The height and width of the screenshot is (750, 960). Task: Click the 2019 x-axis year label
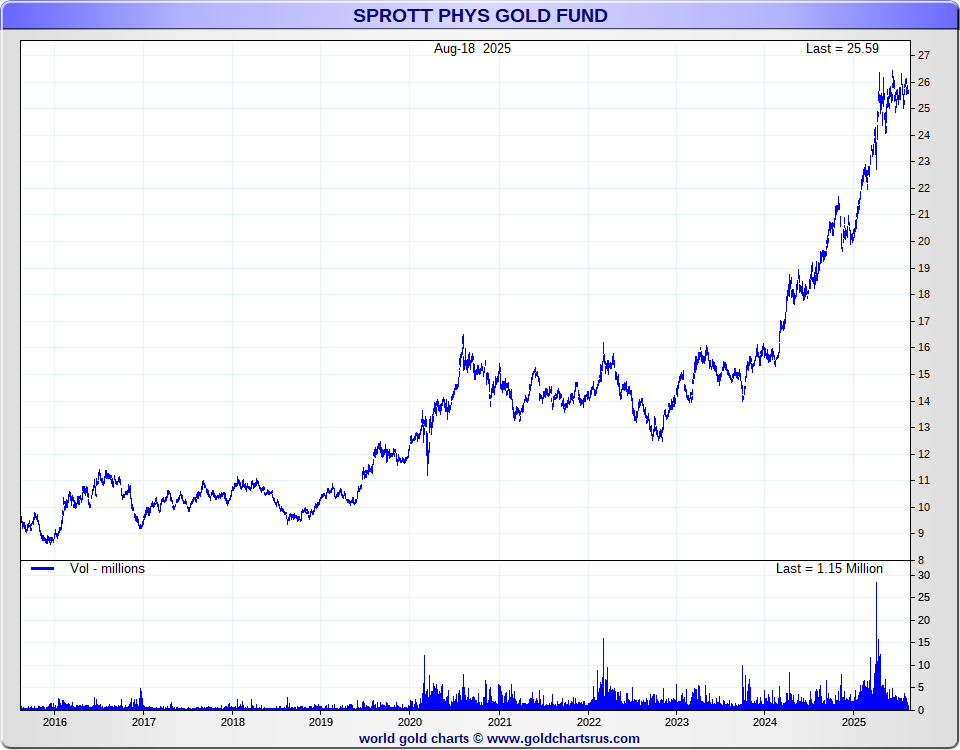click(x=321, y=722)
